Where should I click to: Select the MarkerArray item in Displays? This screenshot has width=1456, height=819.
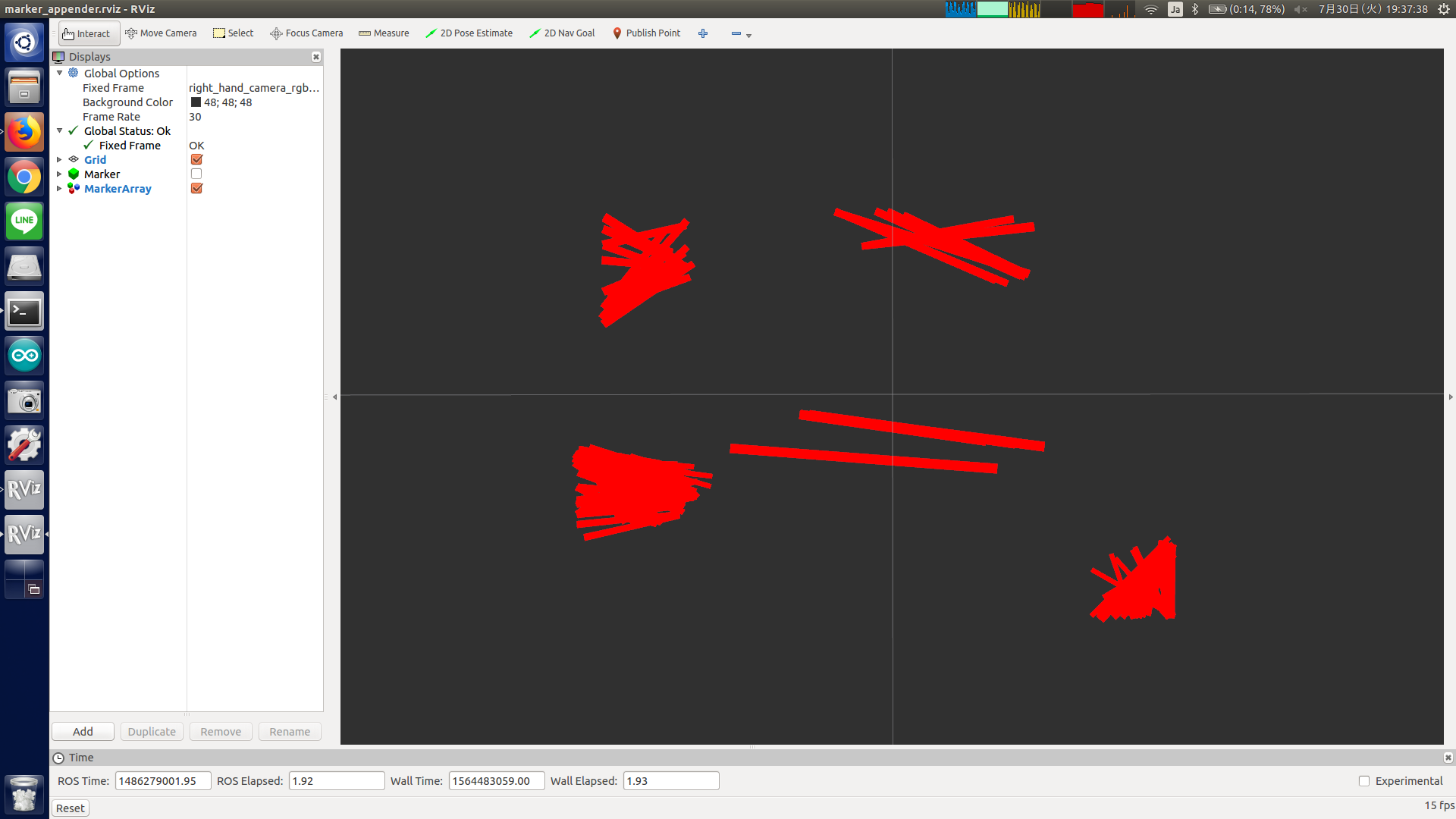point(118,188)
